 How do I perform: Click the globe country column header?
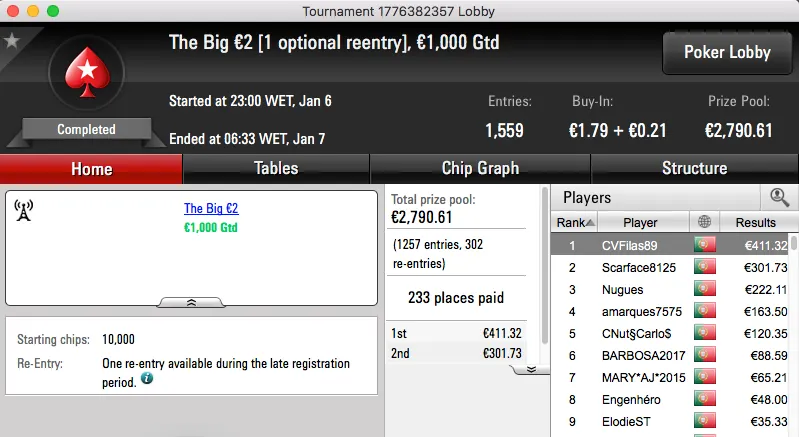pos(705,222)
